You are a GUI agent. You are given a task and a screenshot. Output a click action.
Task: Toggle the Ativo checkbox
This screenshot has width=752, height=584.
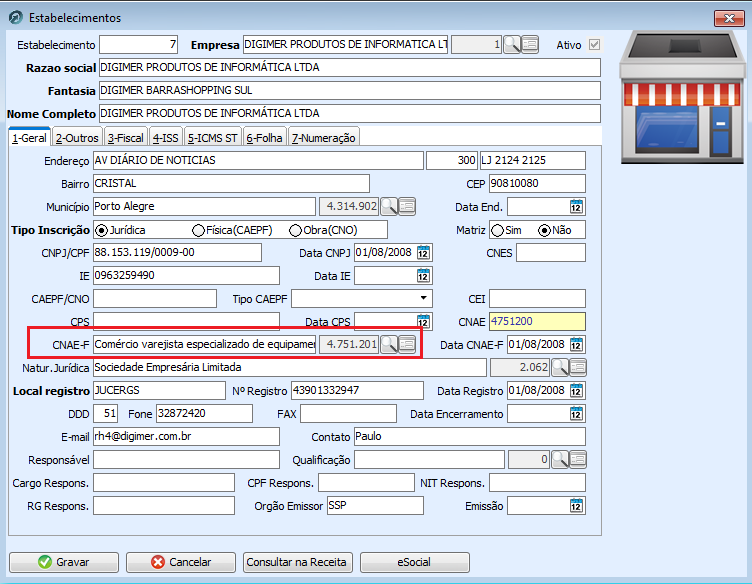pos(594,45)
